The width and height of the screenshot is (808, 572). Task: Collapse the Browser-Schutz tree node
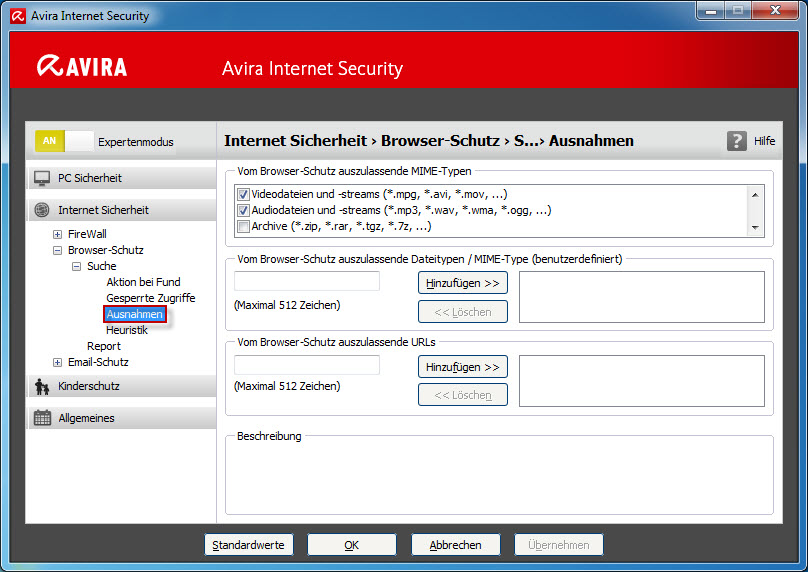pyautogui.click(x=57, y=250)
